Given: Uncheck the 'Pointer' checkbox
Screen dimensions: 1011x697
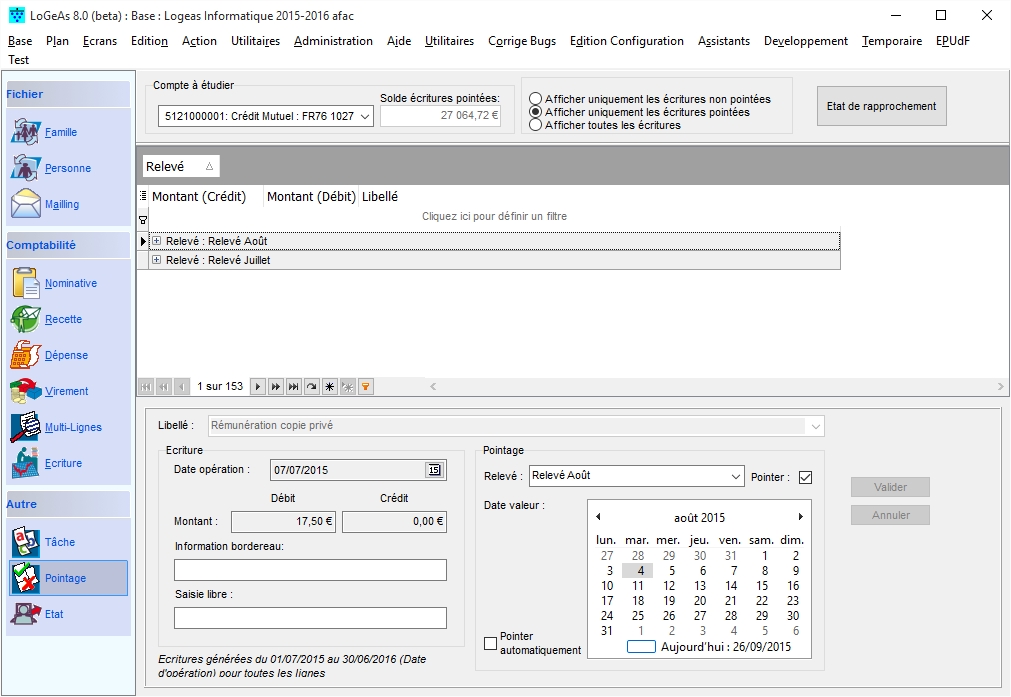Looking at the screenshot, I should 805,477.
